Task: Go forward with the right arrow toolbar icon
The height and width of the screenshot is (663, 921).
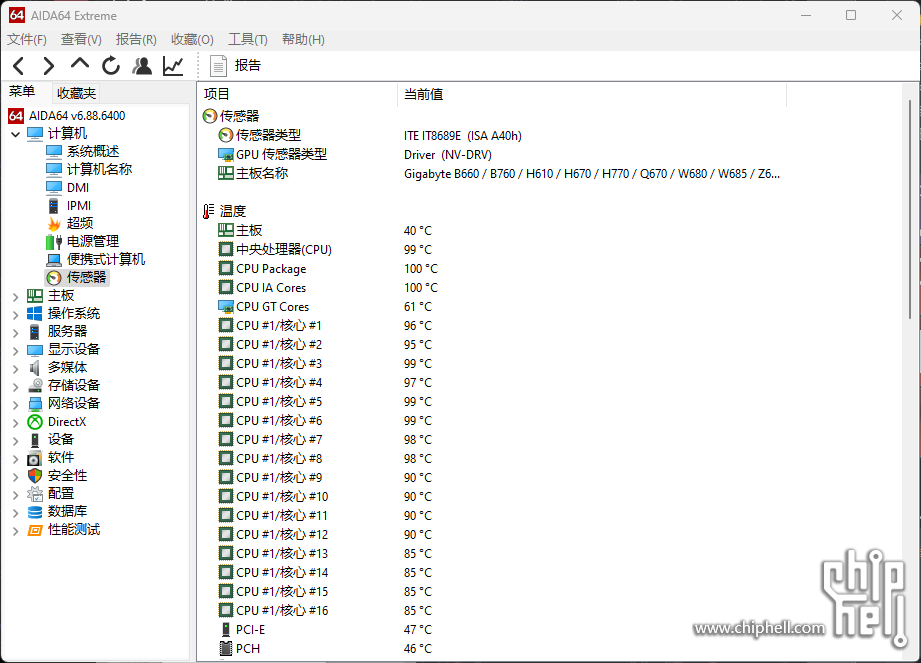Action: click(49, 66)
